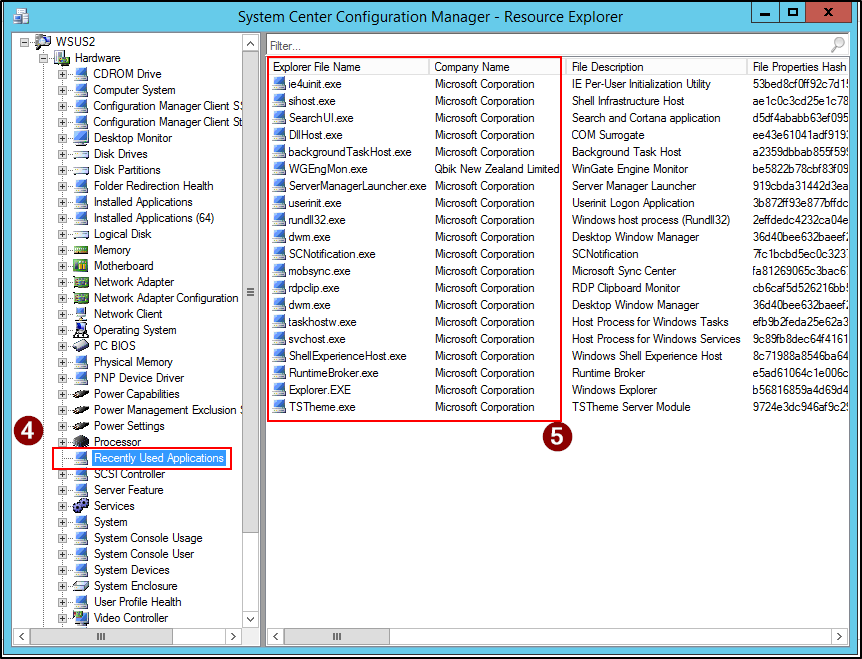This screenshot has height=659, width=862.
Task: Click the Services gears icon
Action: click(x=81, y=506)
